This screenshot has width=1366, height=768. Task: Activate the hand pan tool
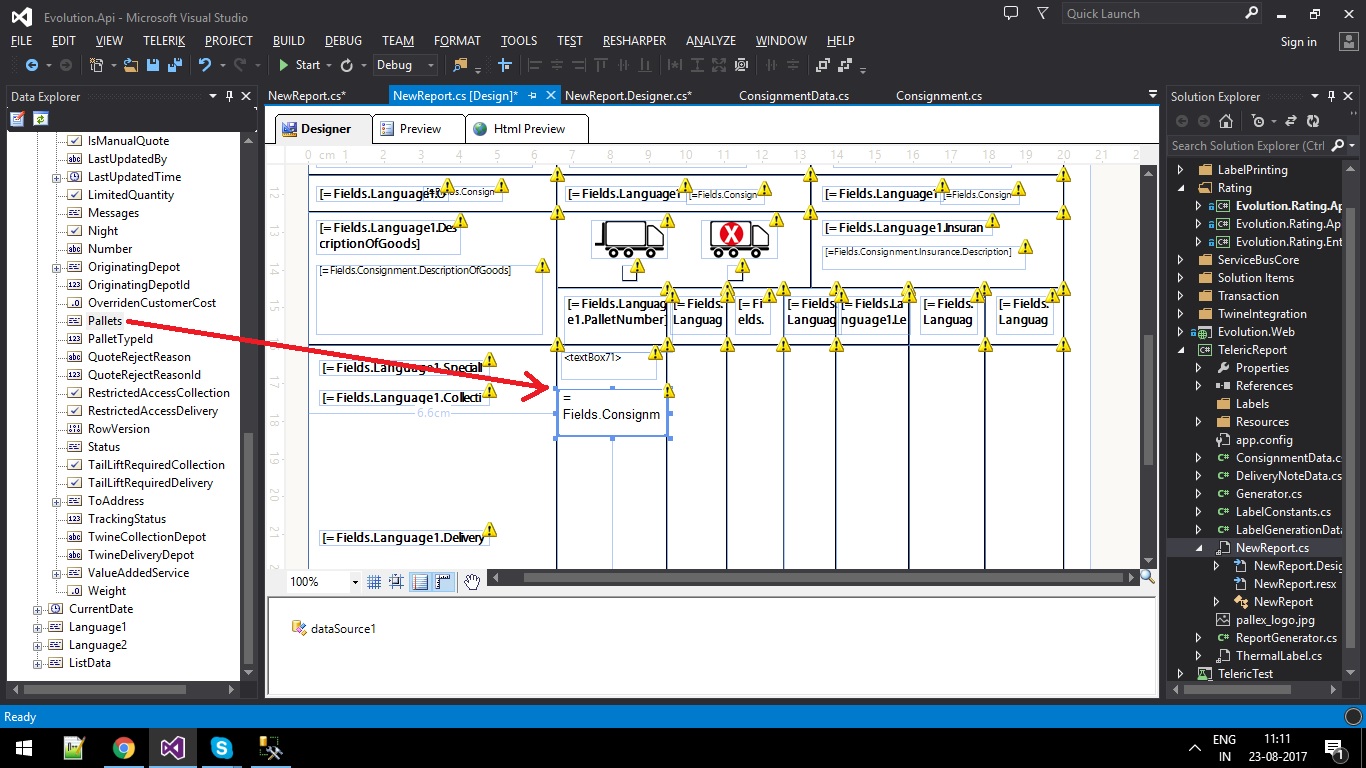coord(472,582)
